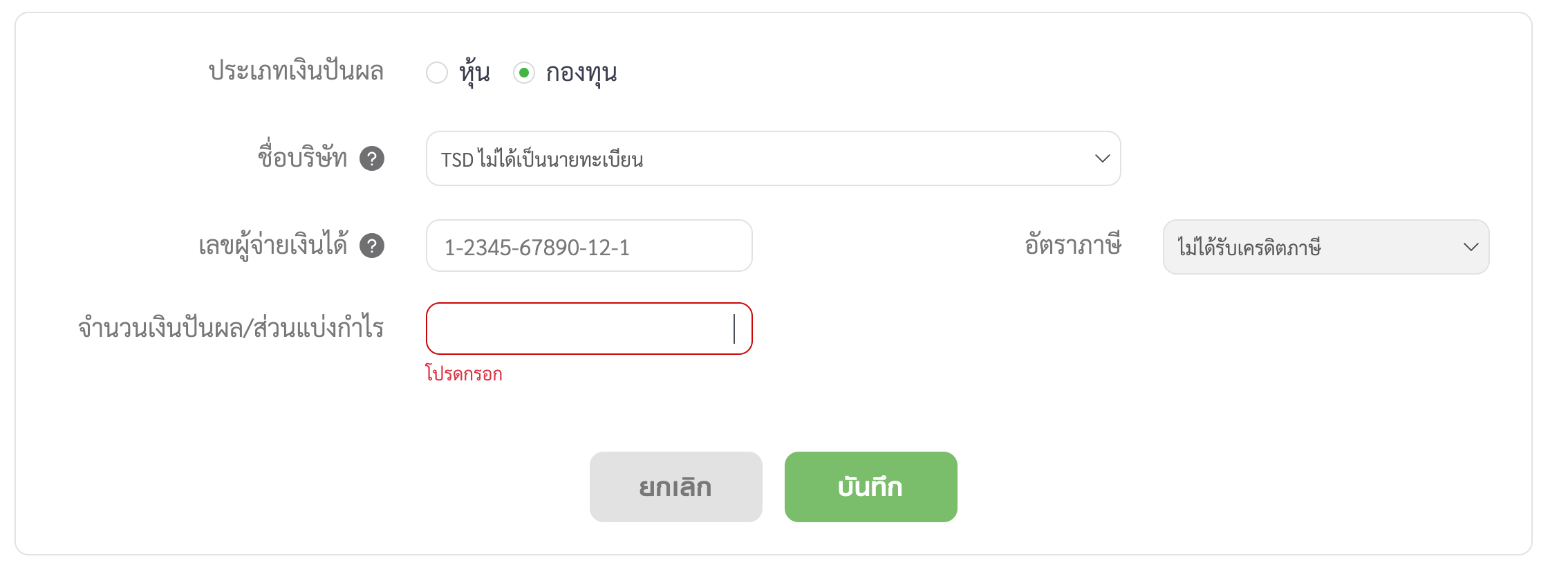Click the หุ้น option label text
This screenshot has height=581, width=1568.
pos(475,73)
